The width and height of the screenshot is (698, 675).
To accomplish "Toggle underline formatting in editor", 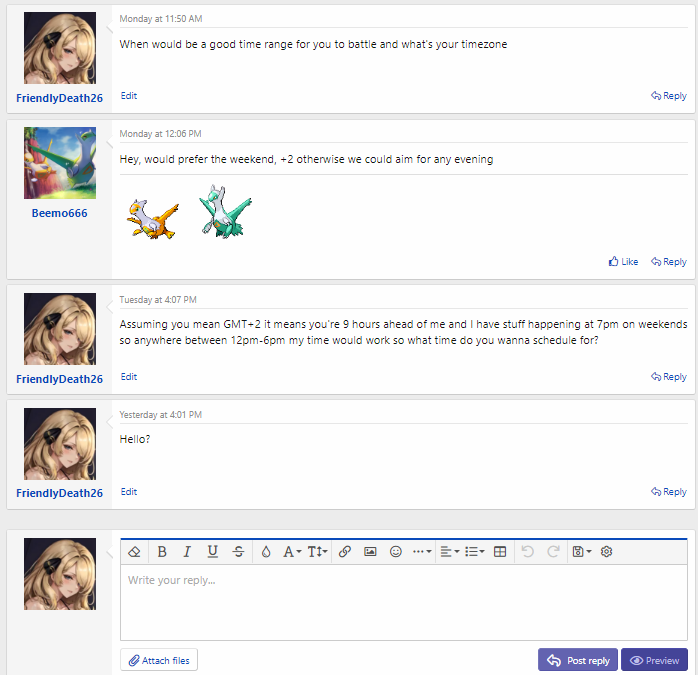I will pos(212,551).
